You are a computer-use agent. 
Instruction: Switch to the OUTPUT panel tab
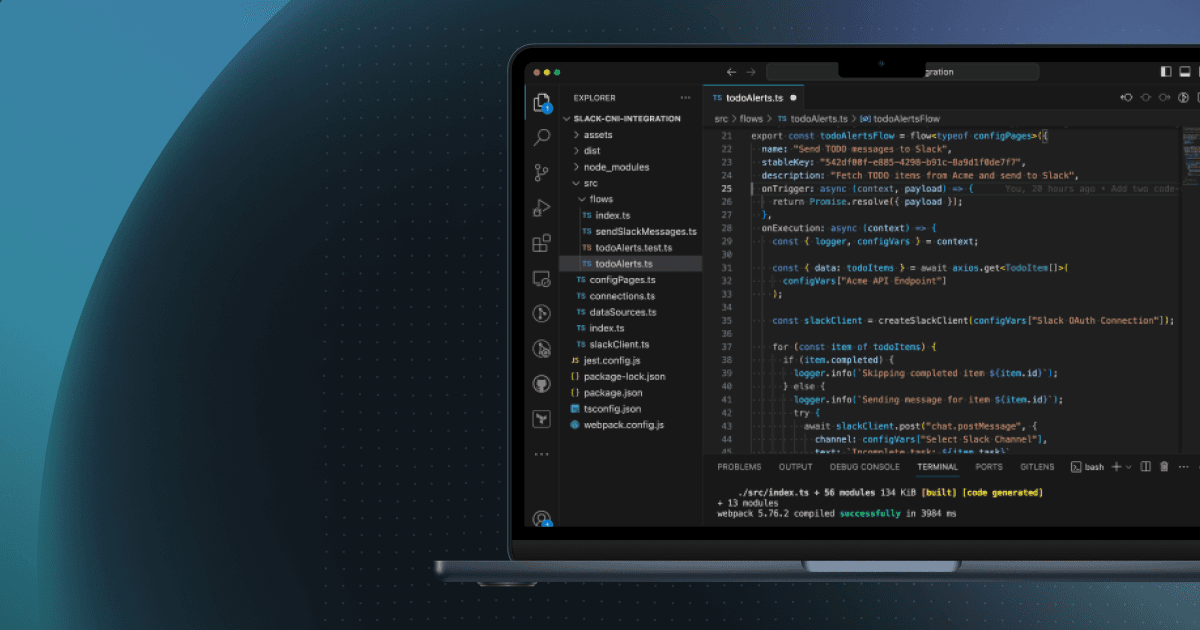[796, 467]
